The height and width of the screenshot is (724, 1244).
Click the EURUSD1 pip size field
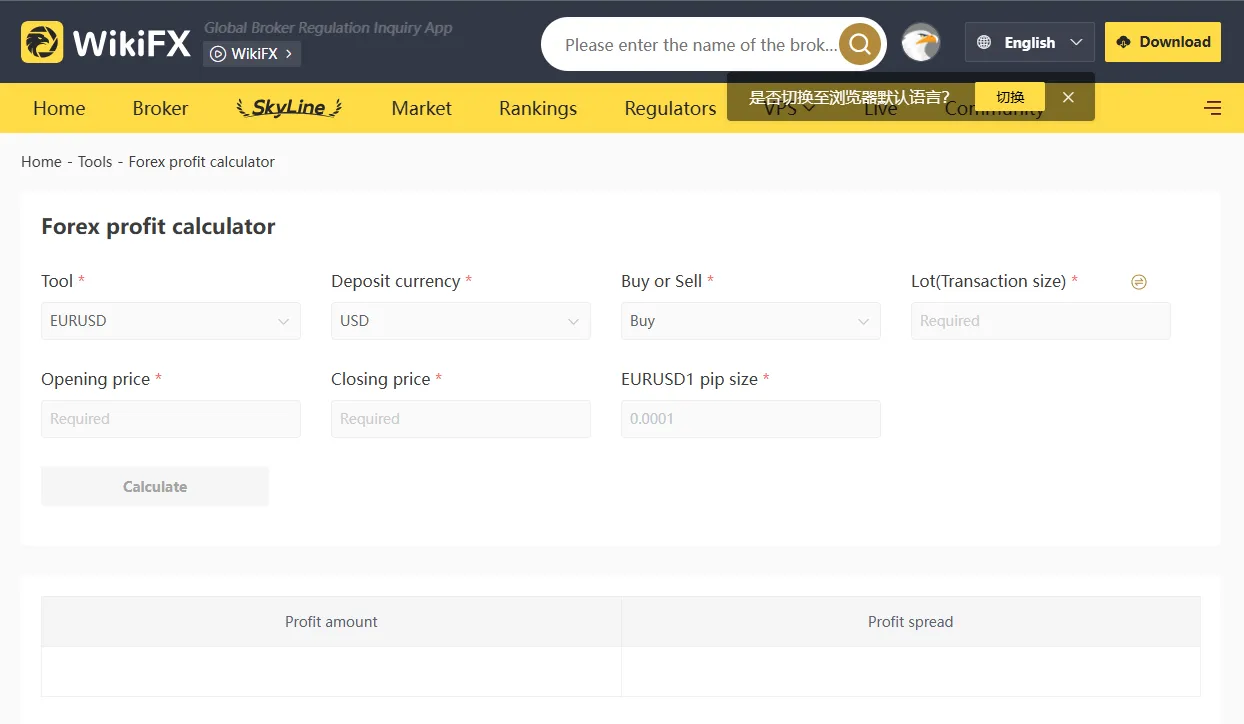click(751, 419)
